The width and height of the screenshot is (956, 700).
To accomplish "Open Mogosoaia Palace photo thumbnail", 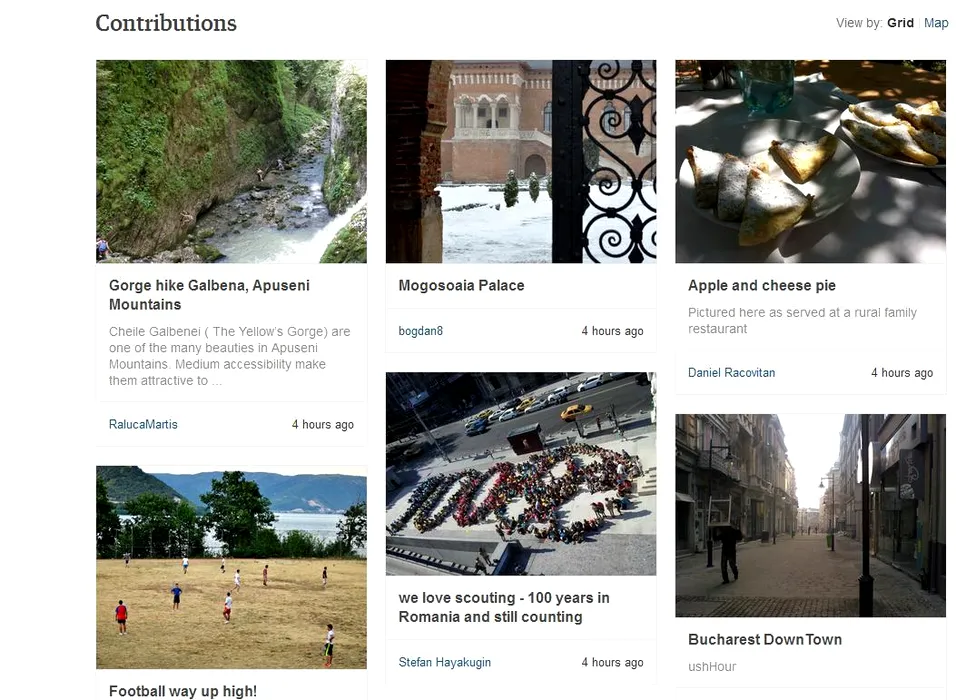I will [520, 161].
